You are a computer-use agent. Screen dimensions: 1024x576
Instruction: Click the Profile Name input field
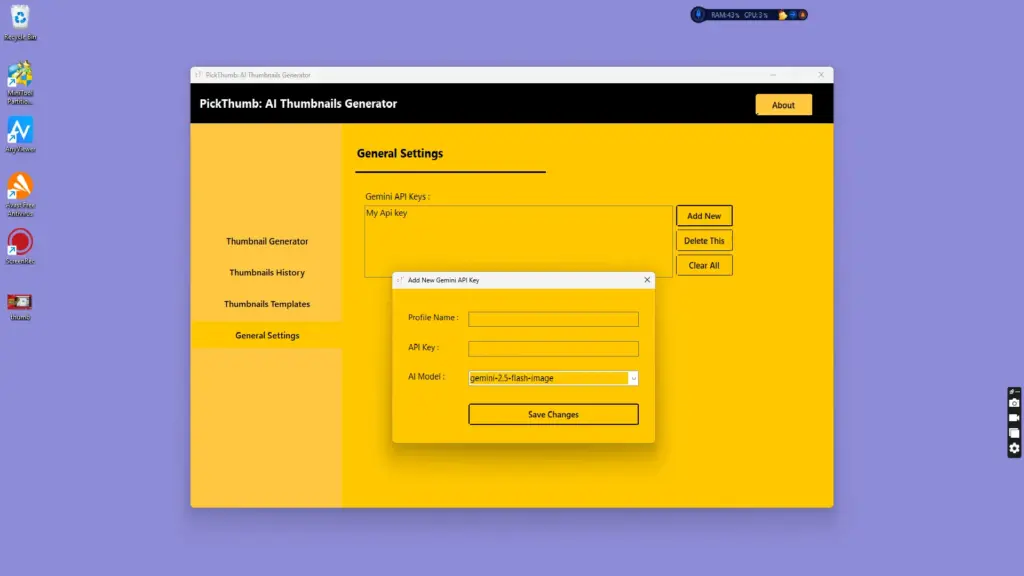(x=553, y=318)
